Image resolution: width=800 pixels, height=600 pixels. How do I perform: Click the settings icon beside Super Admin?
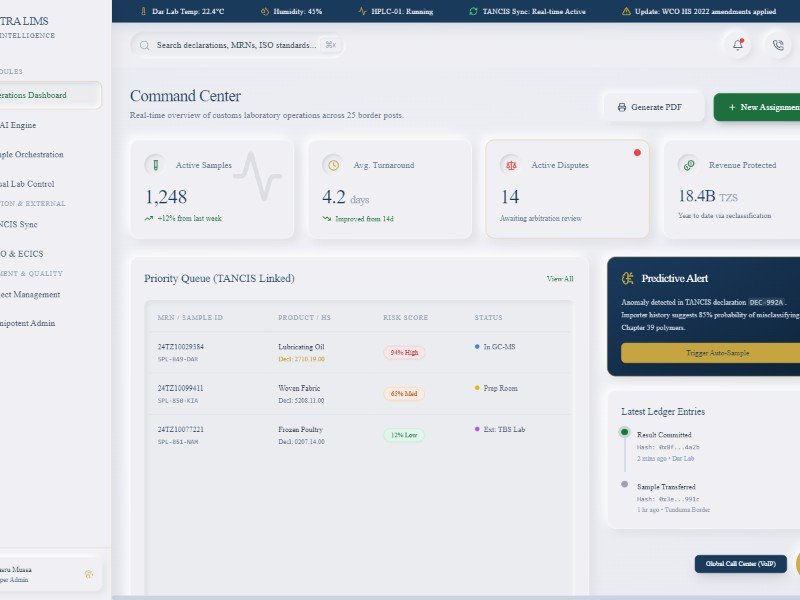[x=89, y=574]
